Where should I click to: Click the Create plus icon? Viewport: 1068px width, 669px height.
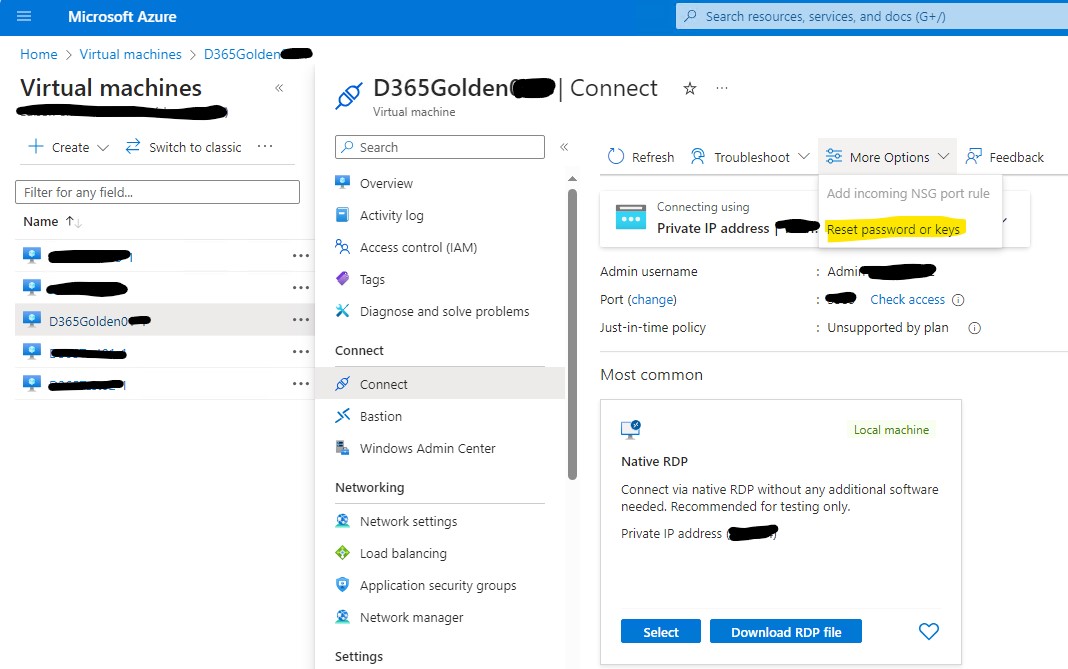[x=35, y=146]
